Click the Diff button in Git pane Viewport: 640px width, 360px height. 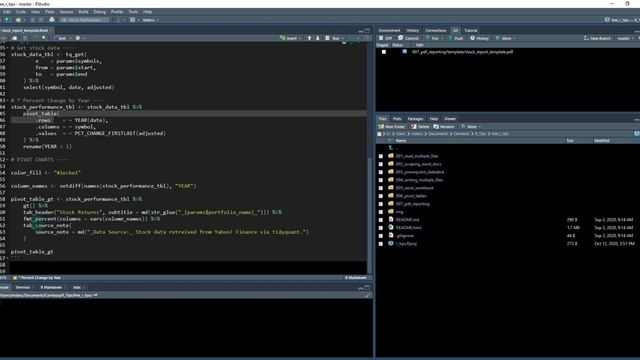[x=385, y=38]
